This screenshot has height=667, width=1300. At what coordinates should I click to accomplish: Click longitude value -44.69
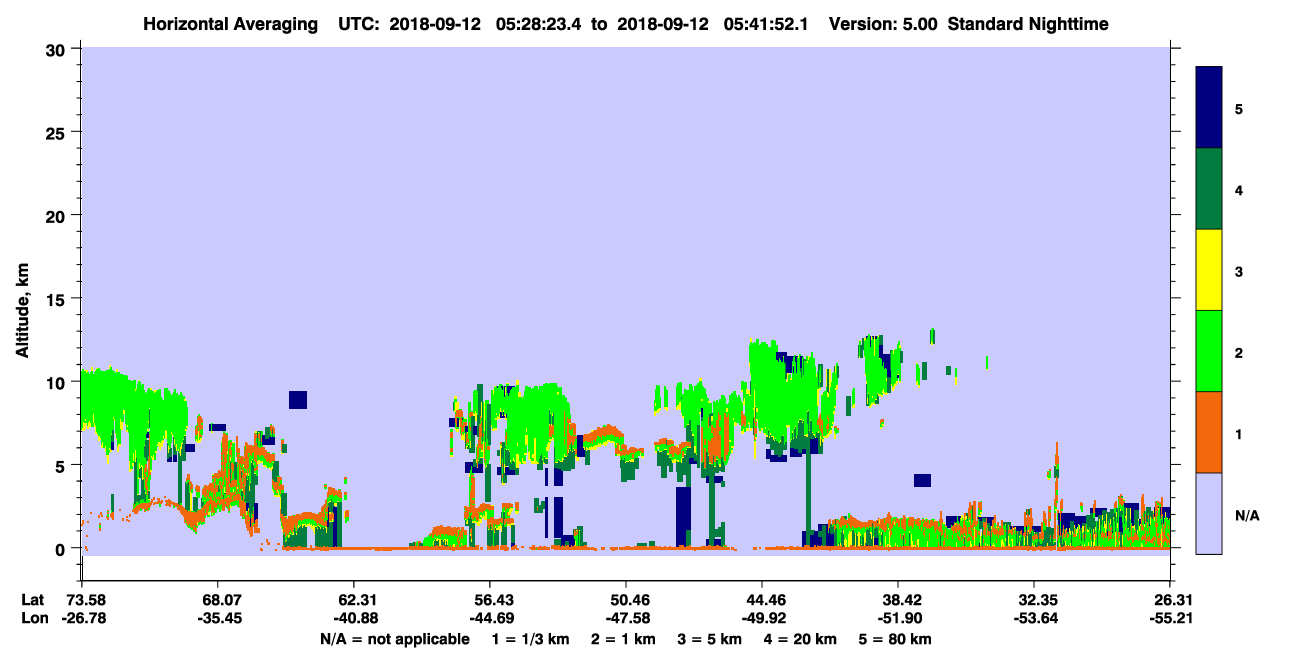click(x=490, y=618)
